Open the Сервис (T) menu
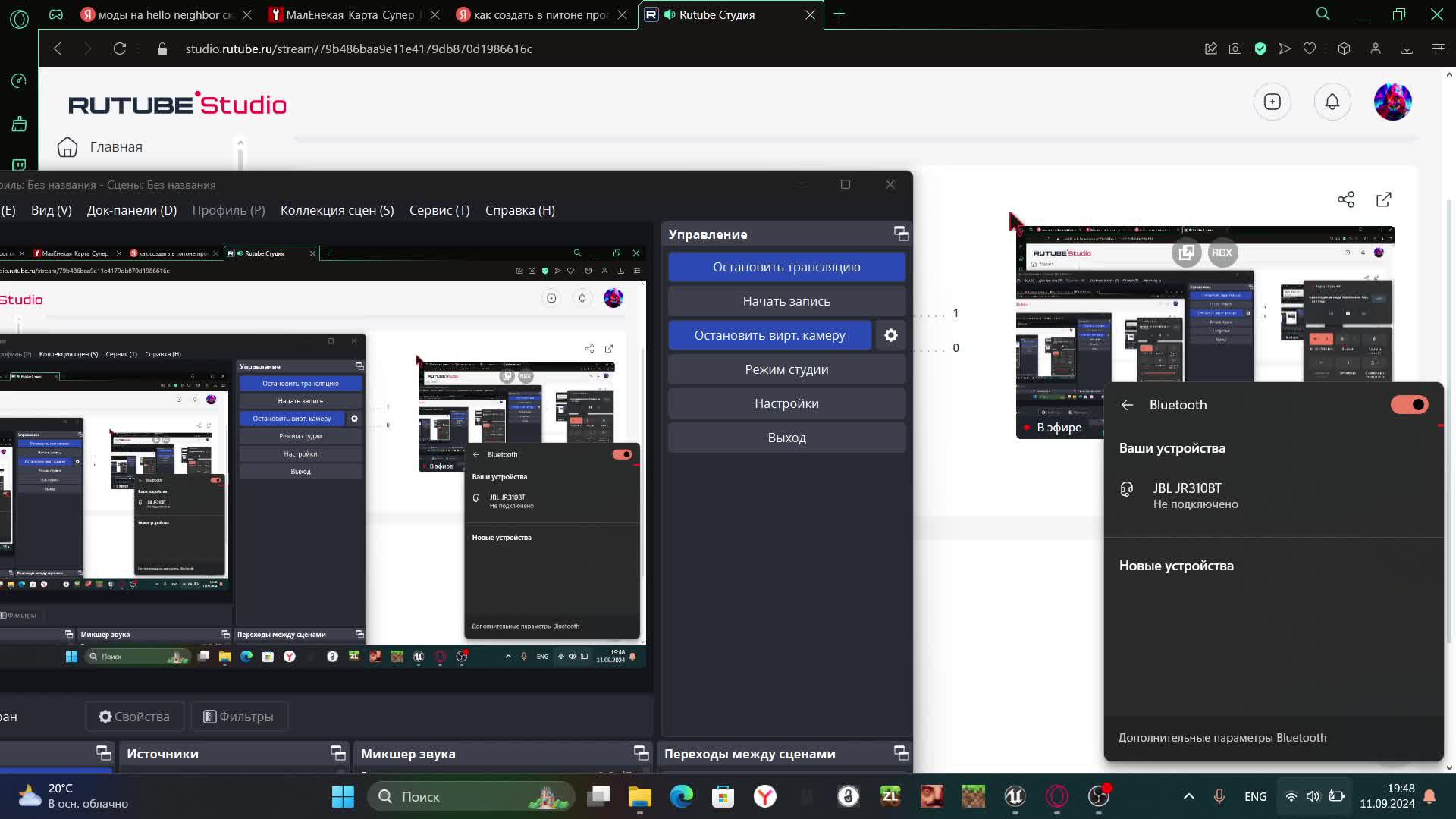 tap(439, 210)
